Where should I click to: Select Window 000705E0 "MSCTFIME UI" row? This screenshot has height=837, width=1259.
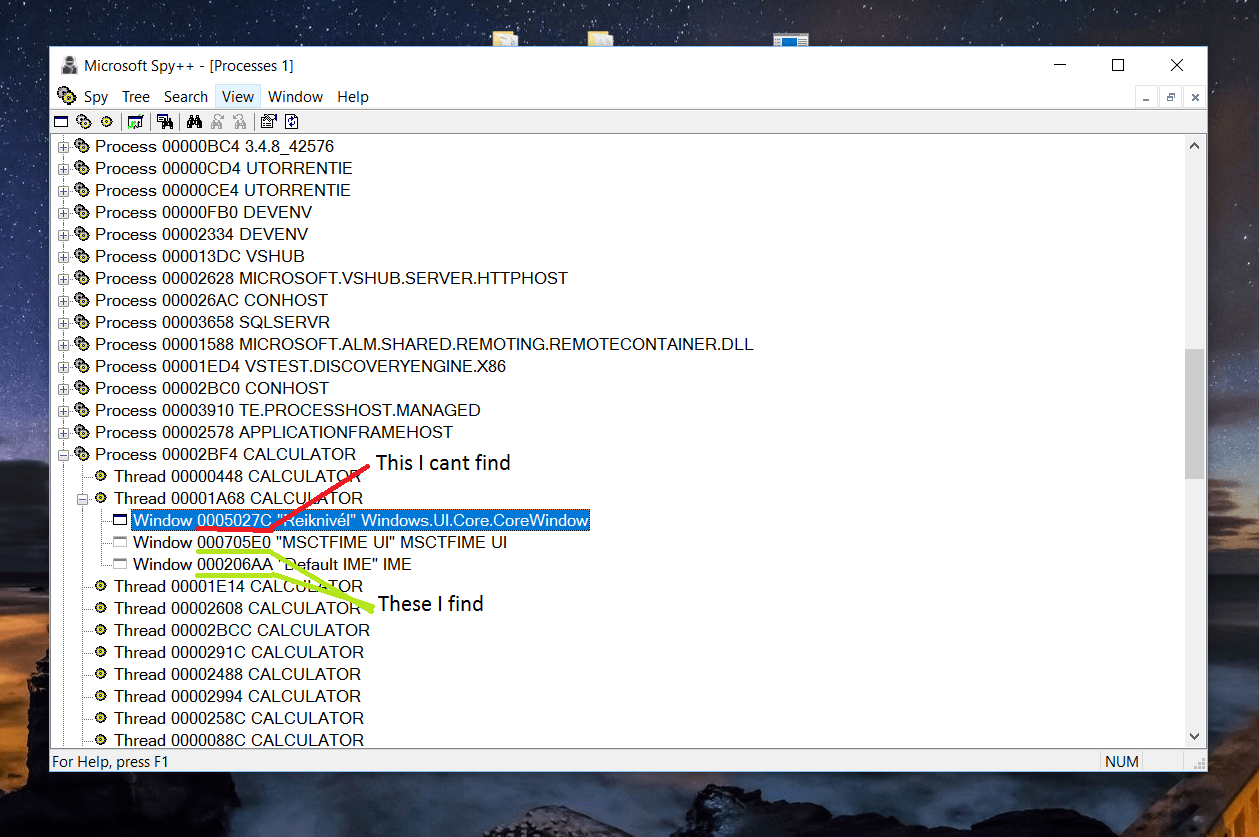[320, 542]
